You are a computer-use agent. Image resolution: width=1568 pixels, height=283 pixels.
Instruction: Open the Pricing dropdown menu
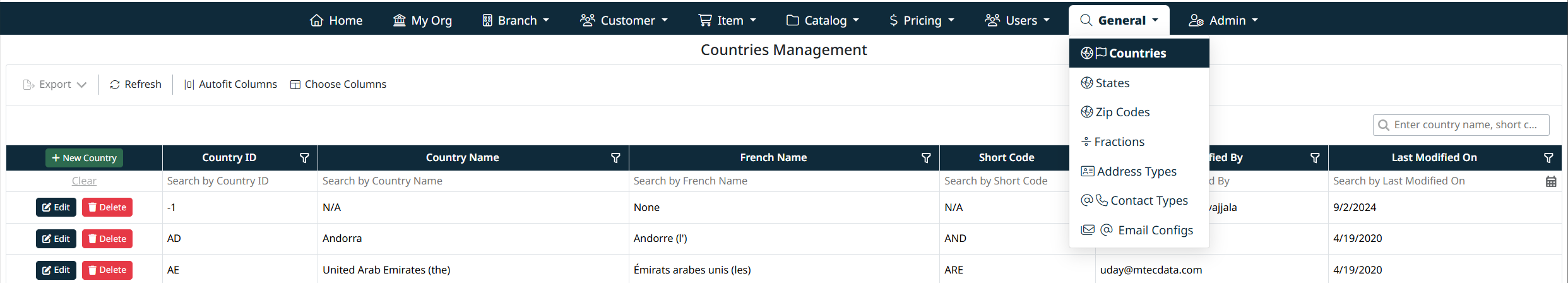pyautogui.click(x=922, y=20)
